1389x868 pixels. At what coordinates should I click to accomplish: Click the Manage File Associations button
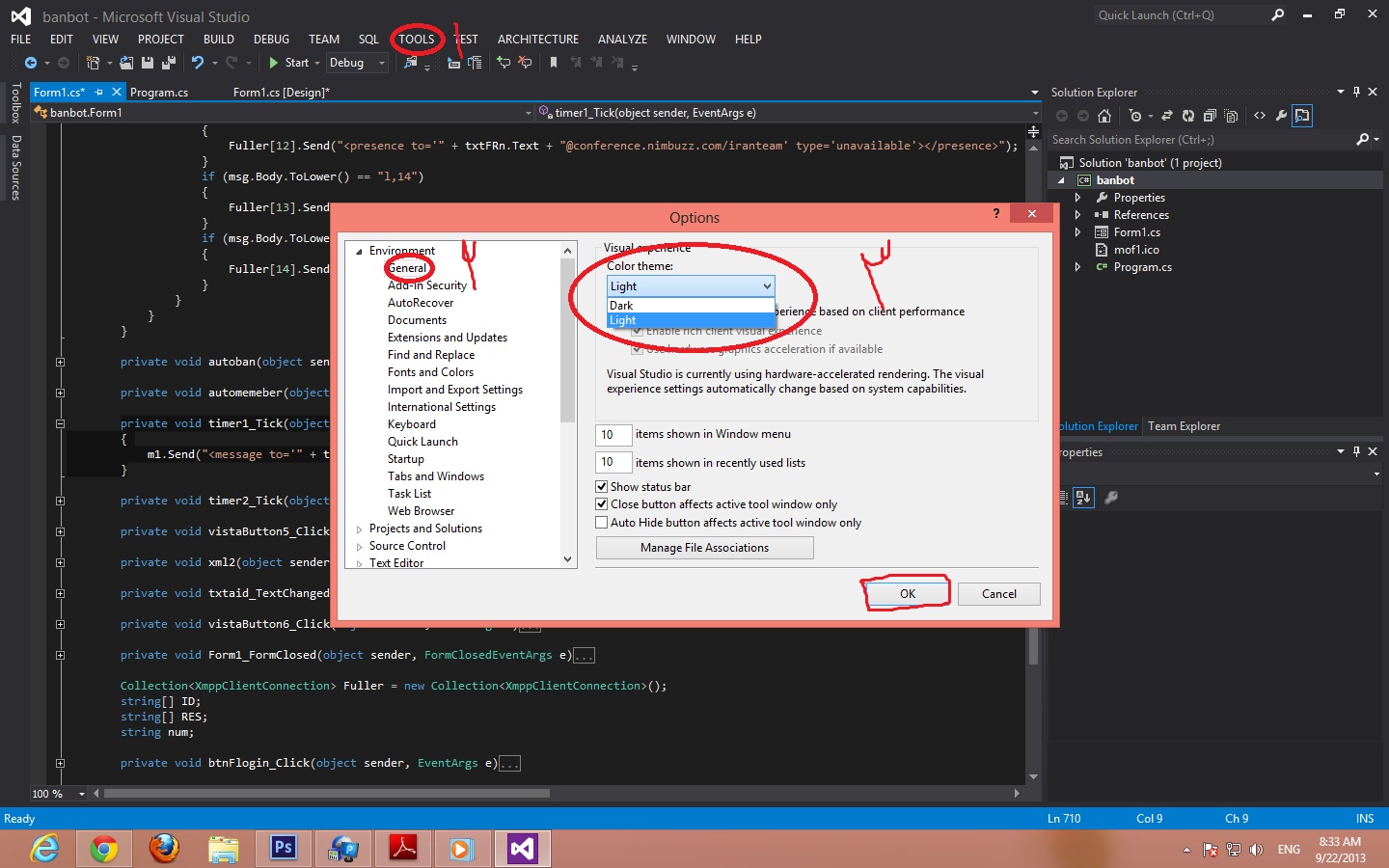pos(705,548)
